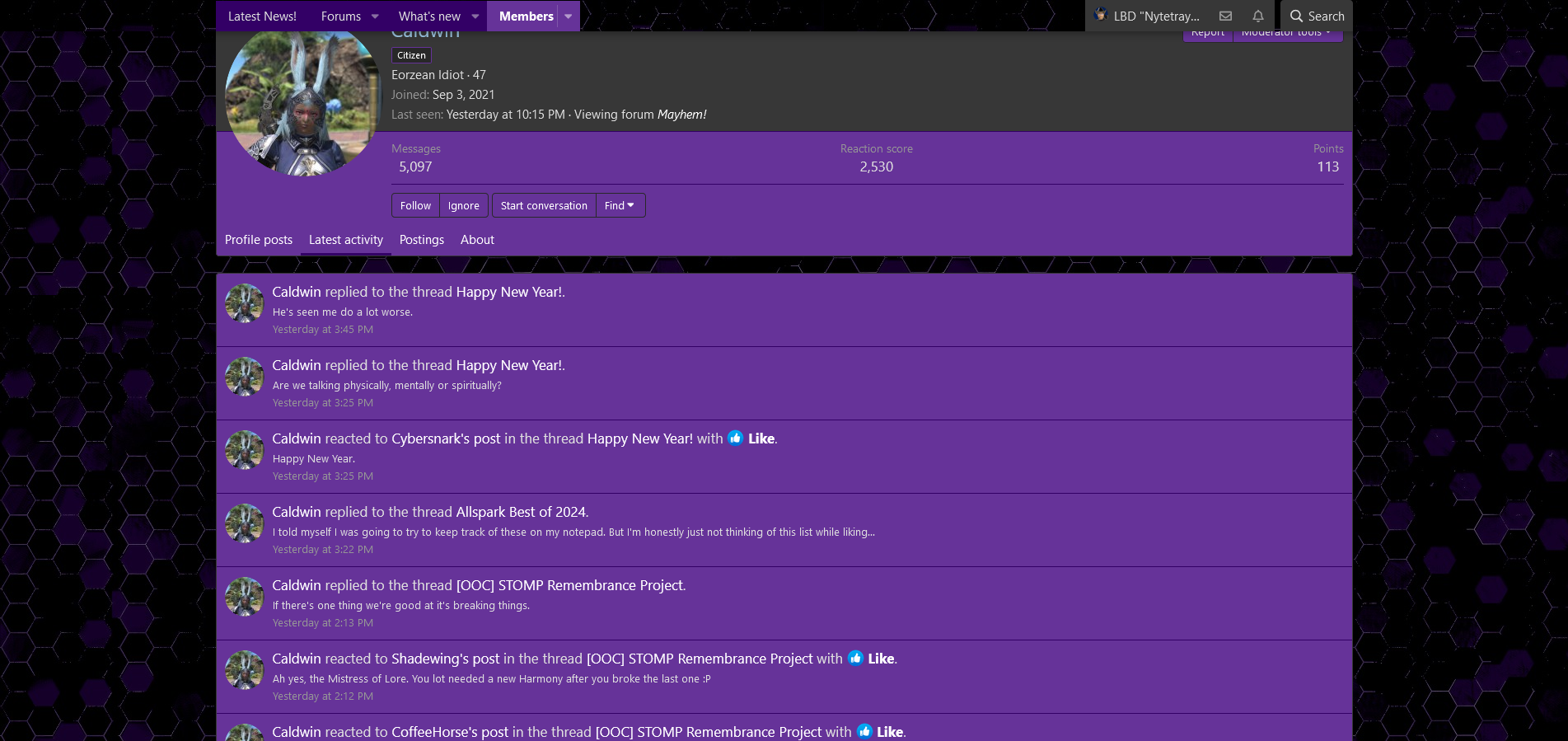Click avatar beside Allspark Best of 2024 reply
The image size is (1568, 741).
pyautogui.click(x=245, y=523)
